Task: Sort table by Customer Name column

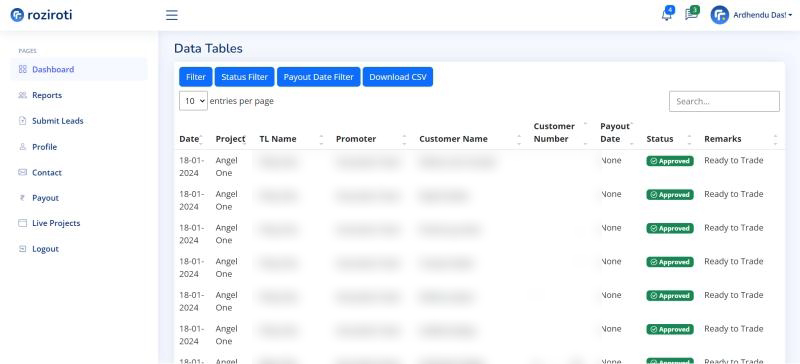Action: [x=470, y=139]
